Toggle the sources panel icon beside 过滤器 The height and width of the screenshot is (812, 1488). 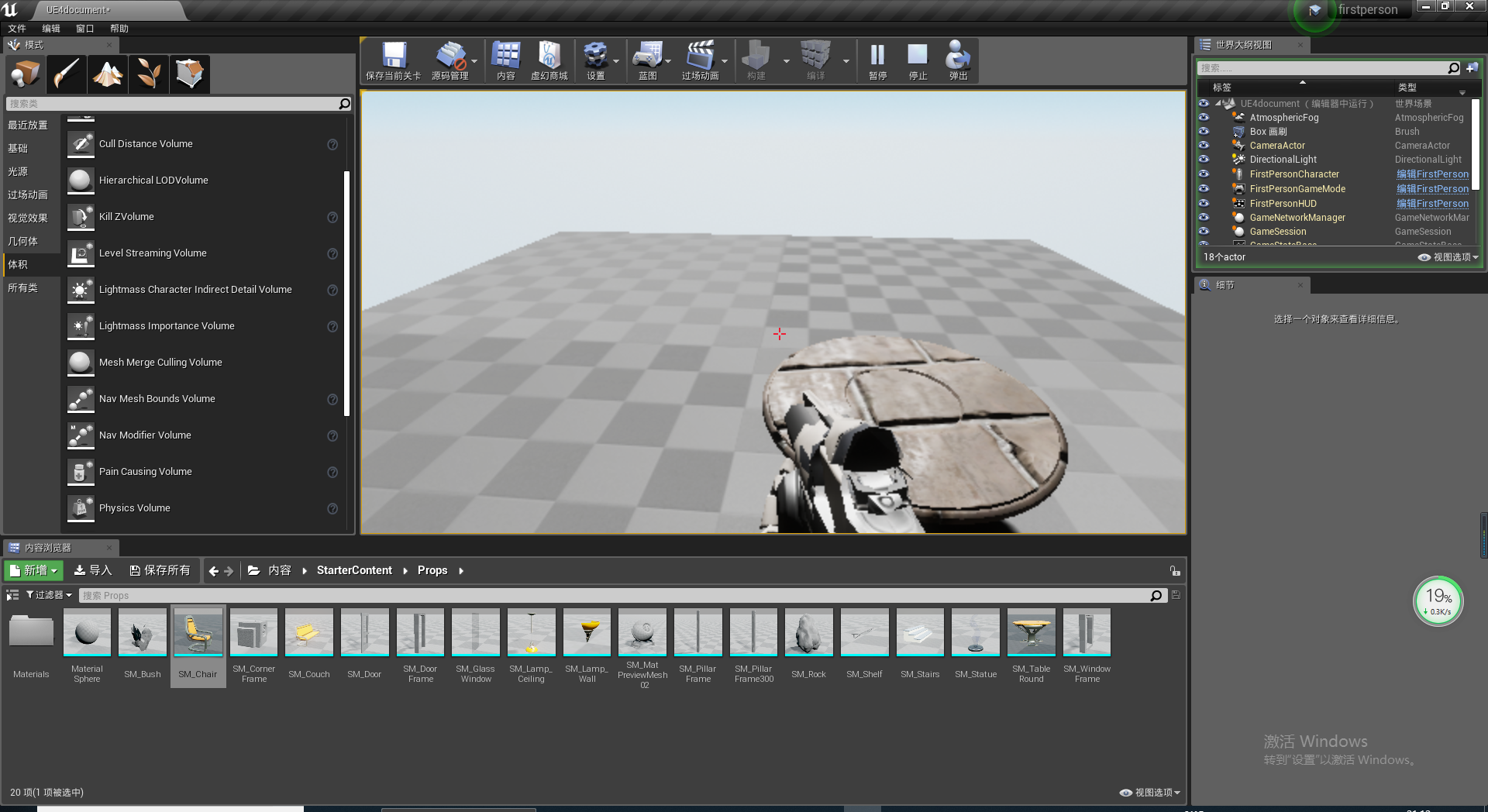pyautogui.click(x=12, y=595)
